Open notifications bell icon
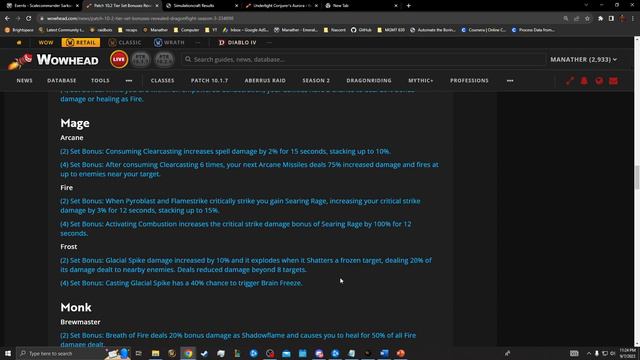The width and height of the screenshot is (640, 360). (584, 81)
